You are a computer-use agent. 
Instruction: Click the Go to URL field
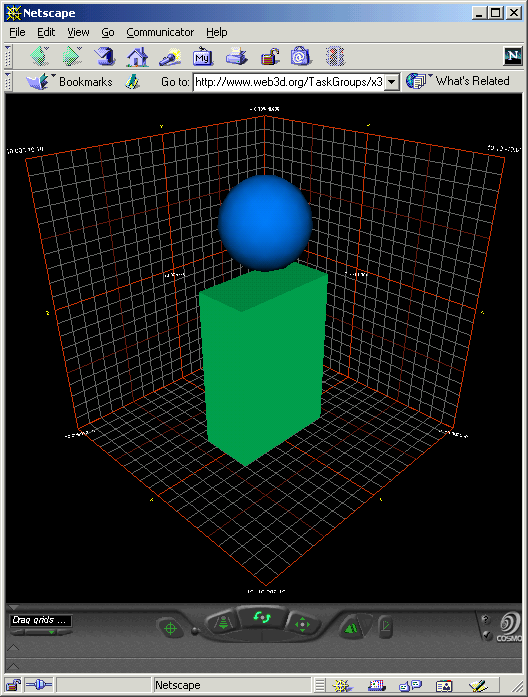click(289, 82)
